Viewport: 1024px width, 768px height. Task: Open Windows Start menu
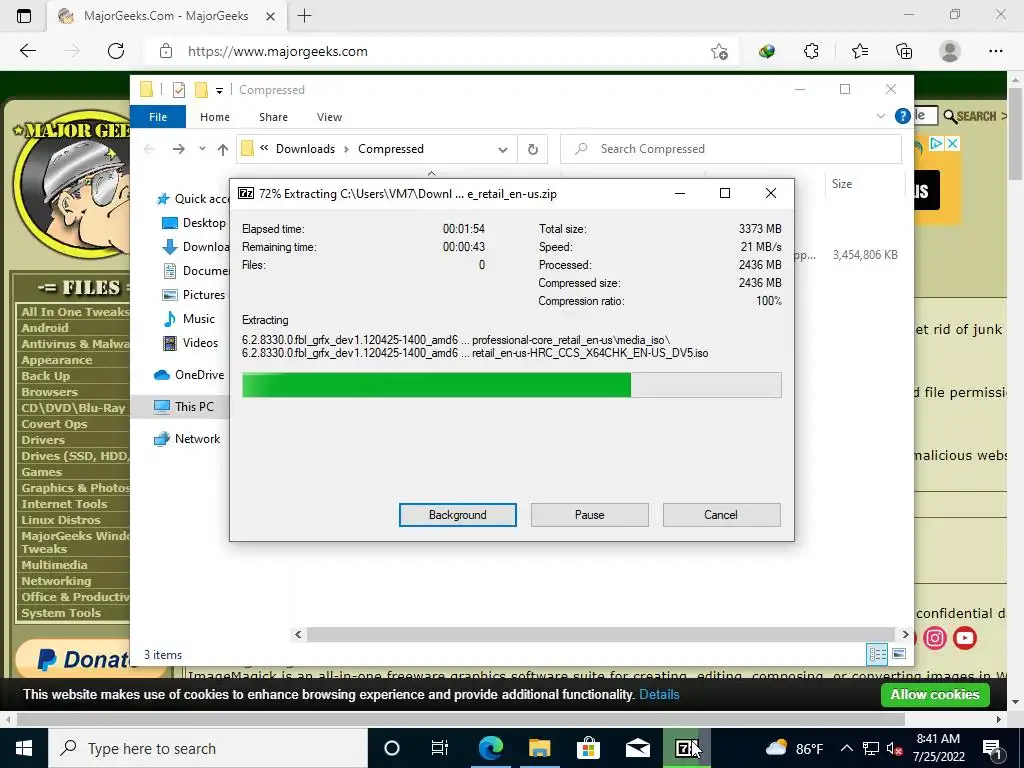point(24,748)
